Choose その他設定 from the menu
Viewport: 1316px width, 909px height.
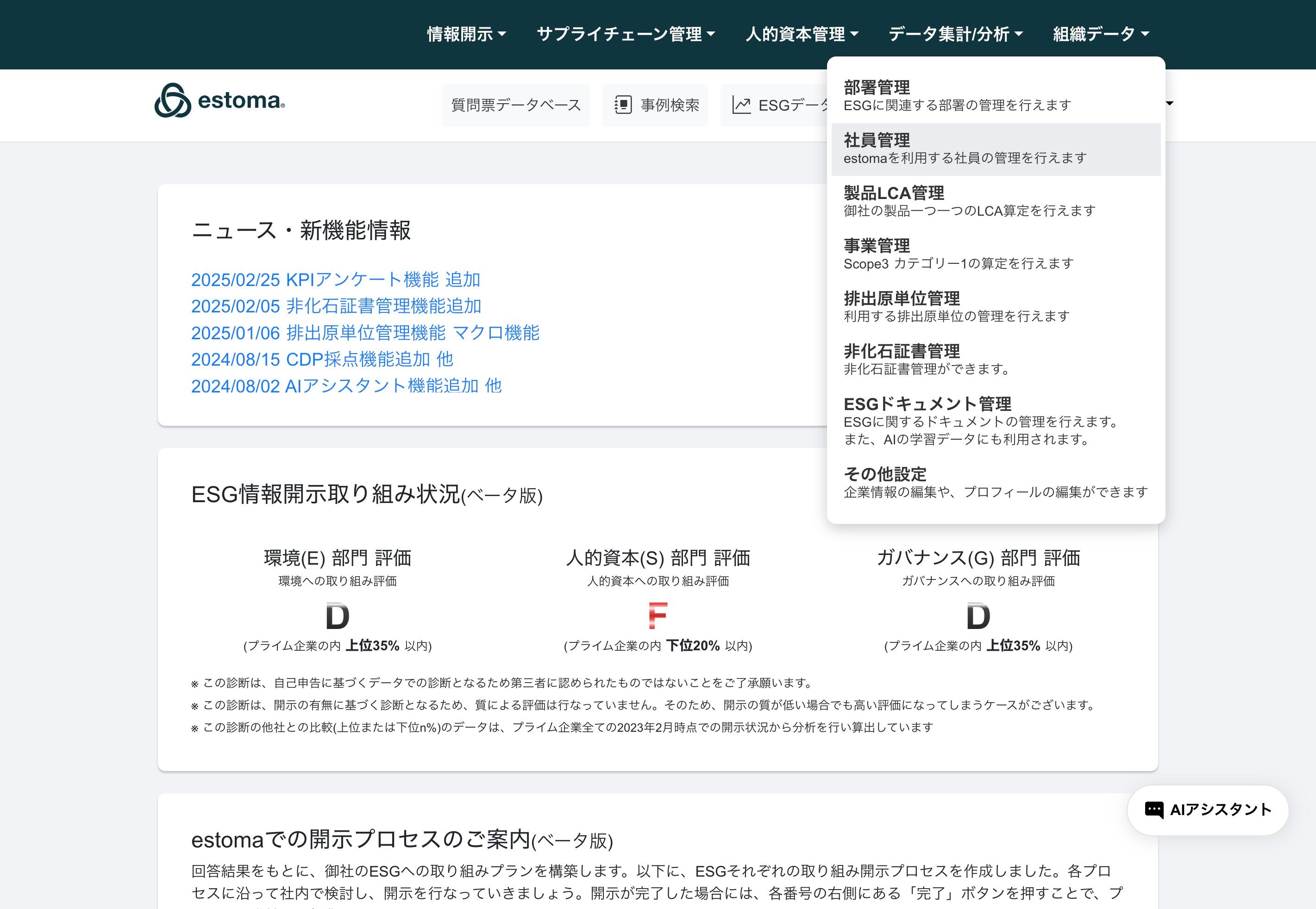point(995,482)
